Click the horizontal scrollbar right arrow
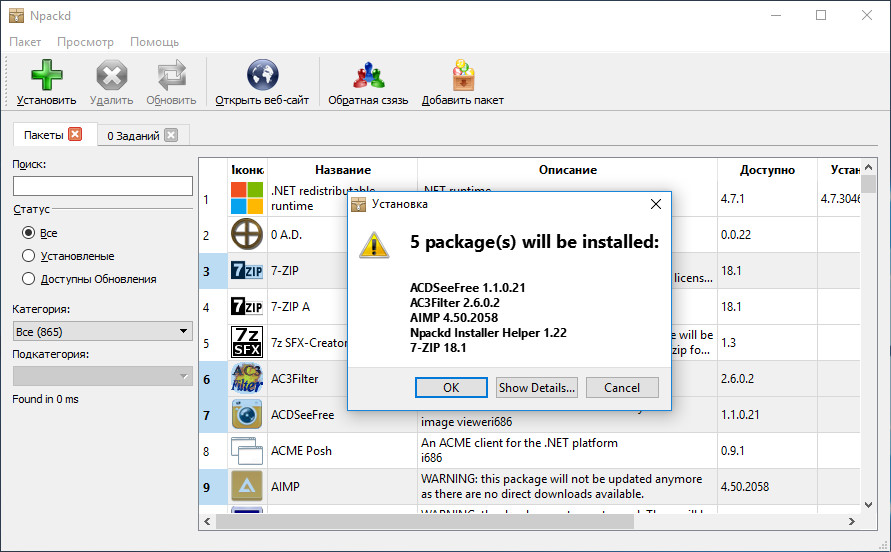The height and width of the screenshot is (552, 891). tap(851, 521)
